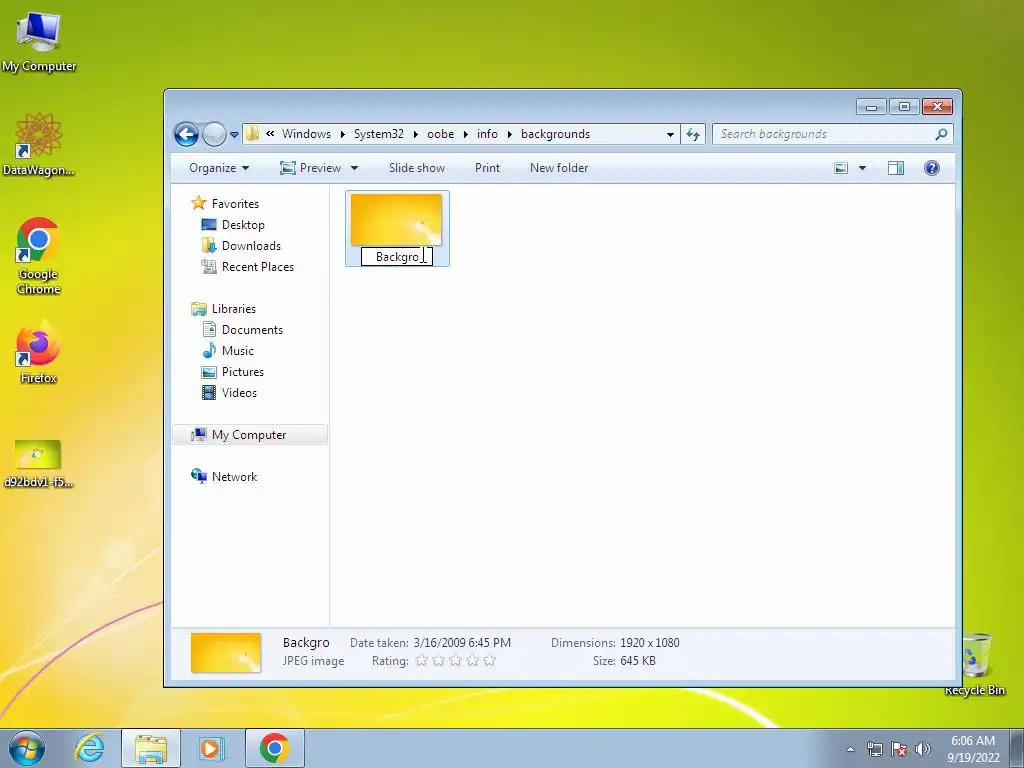Go back using the Explorer back arrow
This screenshot has width=1024, height=768.
click(186, 135)
